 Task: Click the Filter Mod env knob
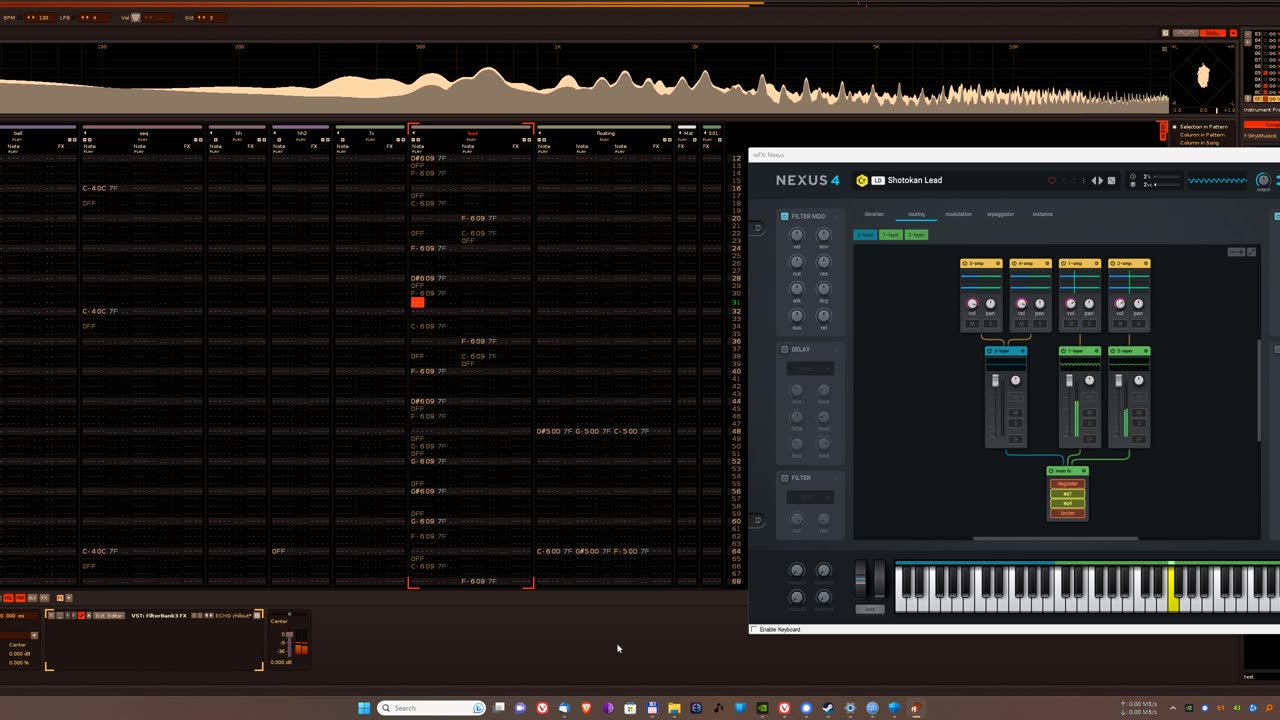pos(824,235)
